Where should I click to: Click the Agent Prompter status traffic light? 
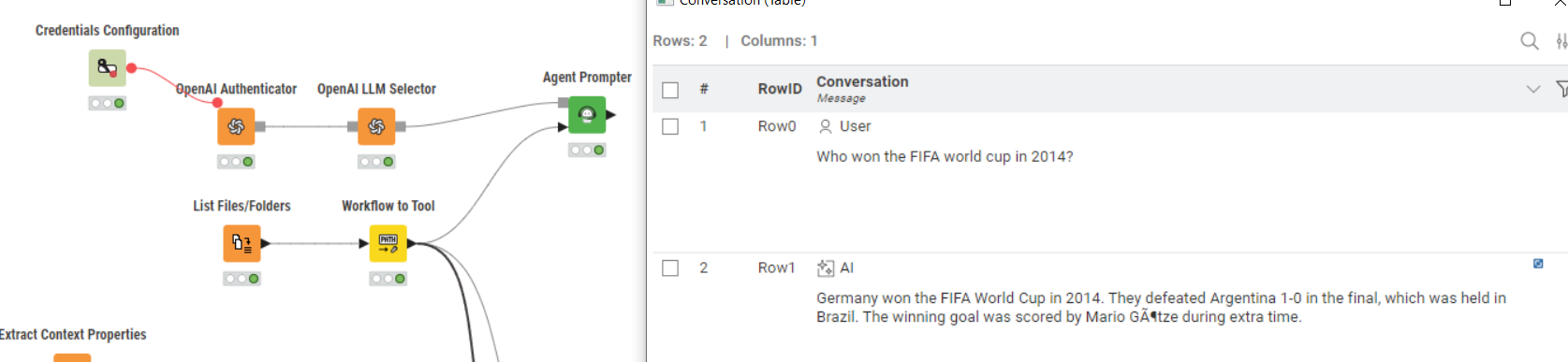click(587, 150)
